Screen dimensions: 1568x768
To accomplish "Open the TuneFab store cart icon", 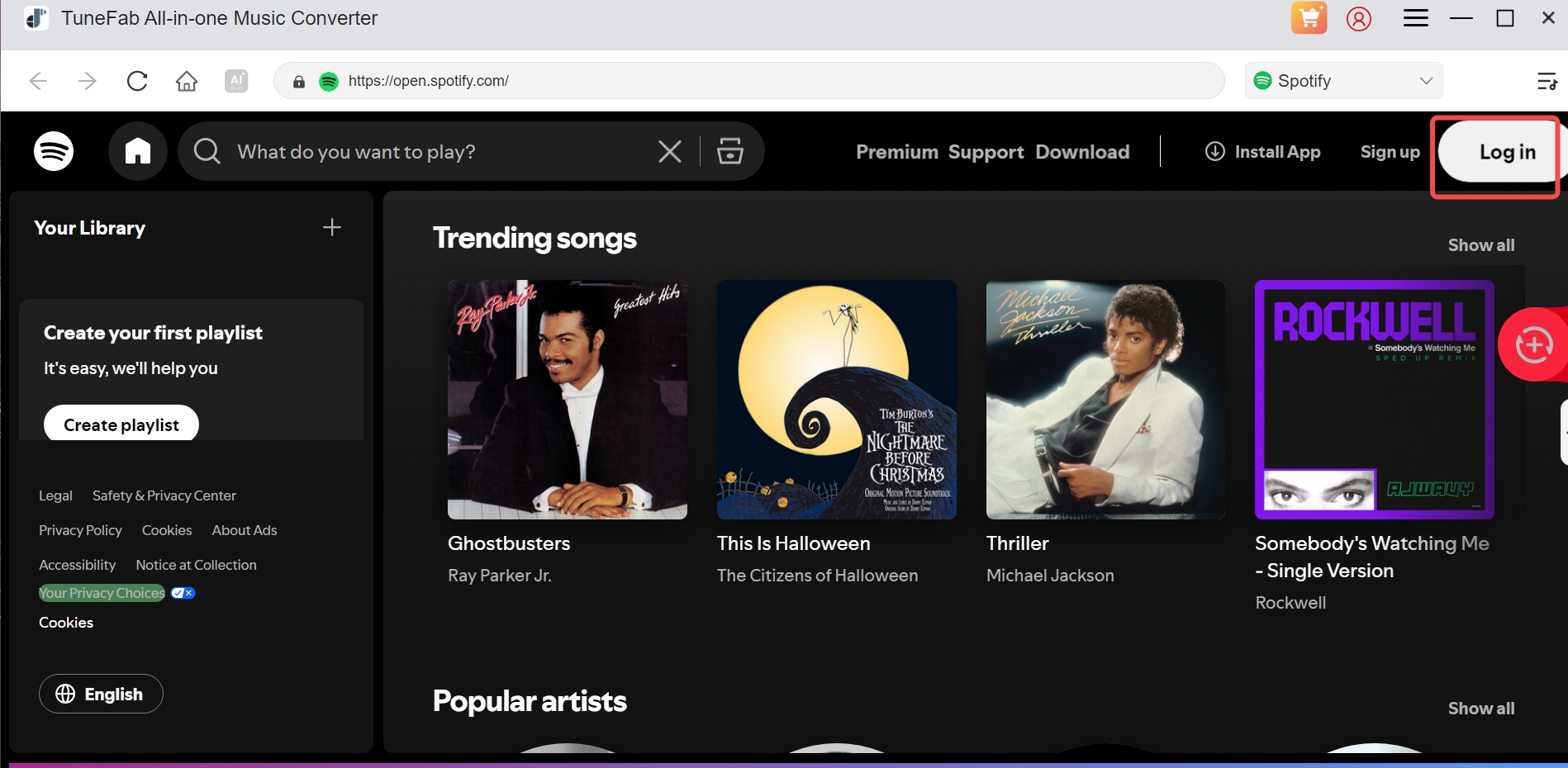I will 1309,17.
